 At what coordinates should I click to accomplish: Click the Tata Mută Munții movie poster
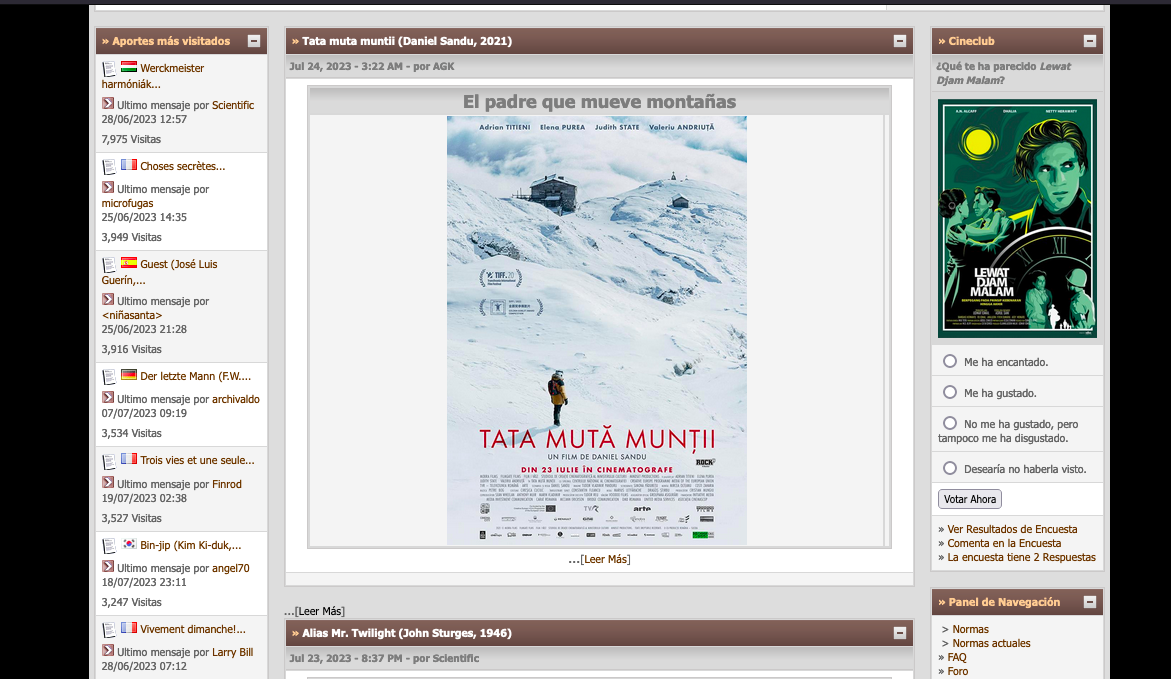(597, 330)
